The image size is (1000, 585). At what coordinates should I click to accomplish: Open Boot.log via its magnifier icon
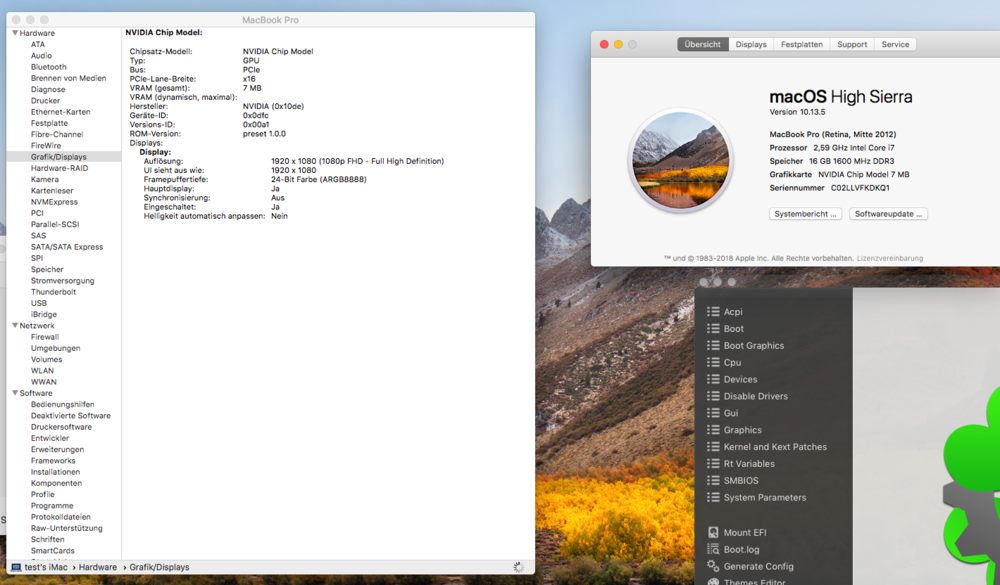(x=713, y=549)
